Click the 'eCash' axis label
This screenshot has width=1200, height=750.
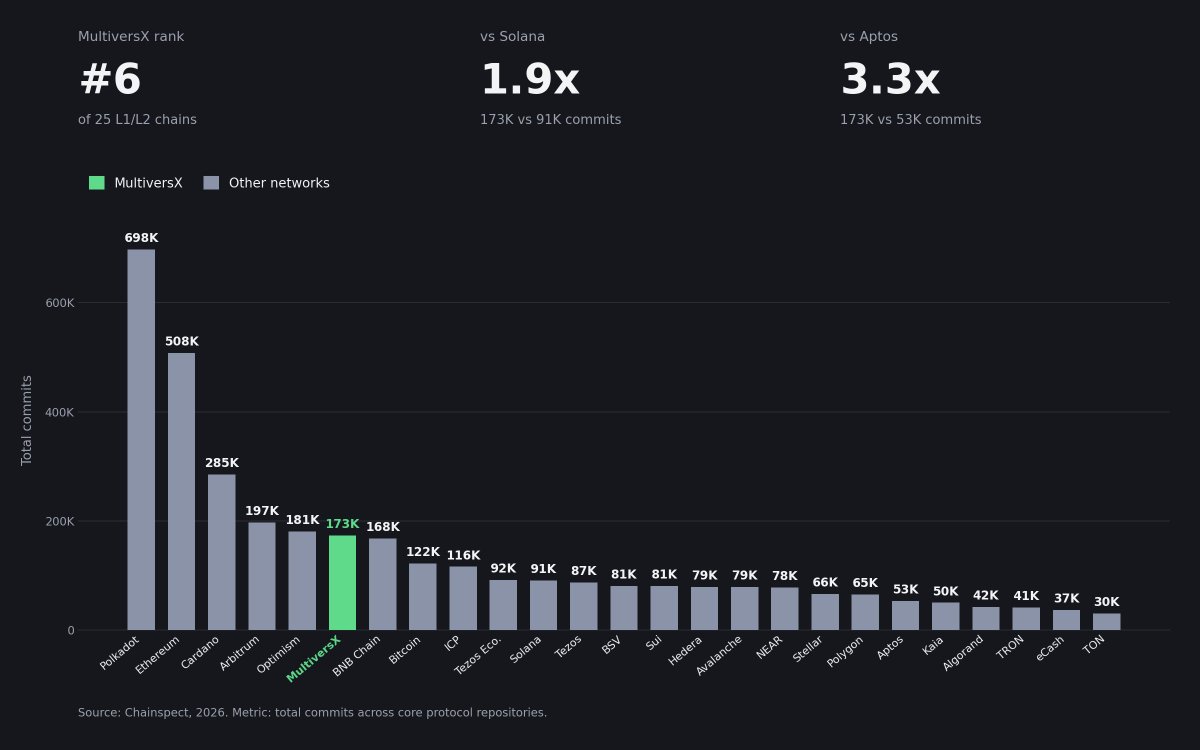(1050, 648)
